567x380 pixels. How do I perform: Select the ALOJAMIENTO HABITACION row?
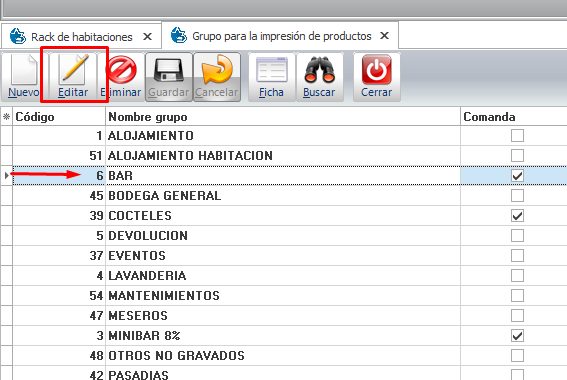click(x=283, y=156)
